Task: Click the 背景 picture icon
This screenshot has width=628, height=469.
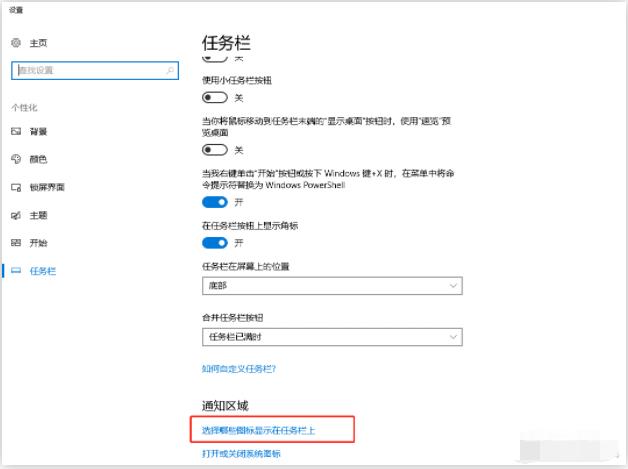Action: (16, 131)
